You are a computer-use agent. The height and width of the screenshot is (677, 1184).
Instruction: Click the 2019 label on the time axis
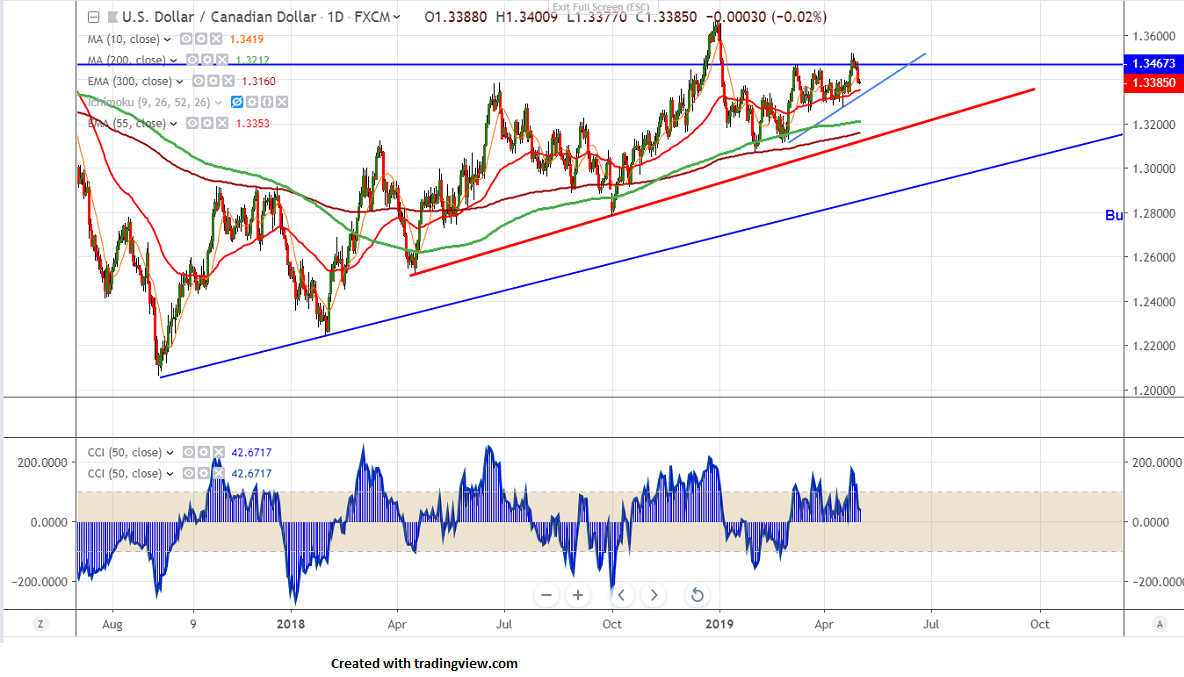[x=719, y=624]
